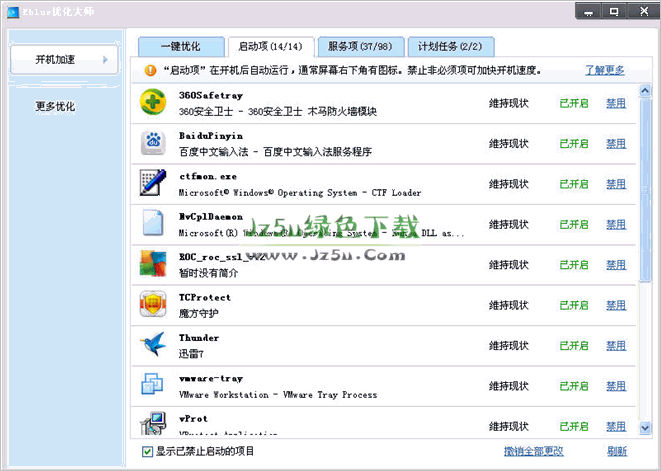This screenshot has width=661, height=471.
Task: Click 已开启 status for 360Safetray
Action: pos(574,103)
